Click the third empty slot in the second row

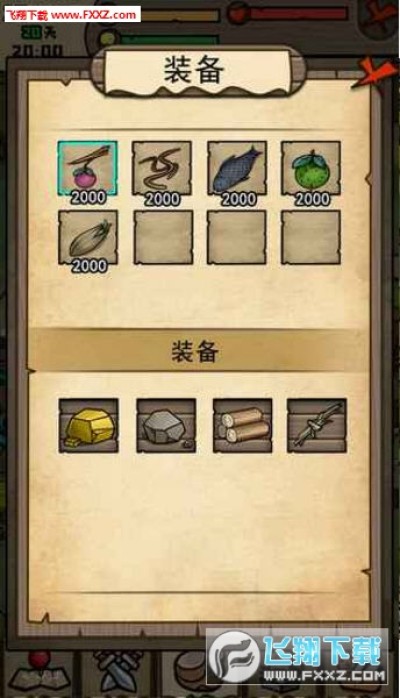237,237
